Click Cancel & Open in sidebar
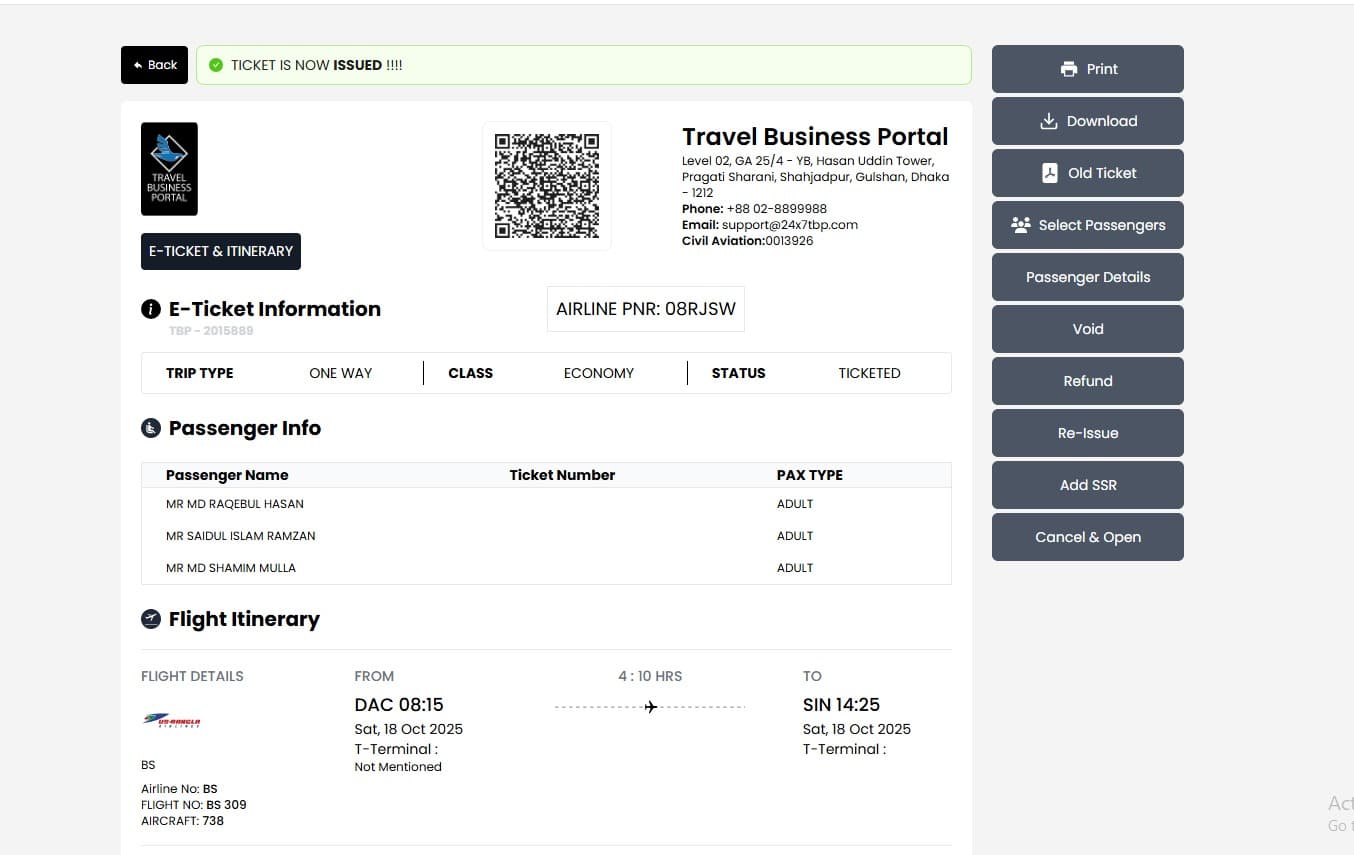 coord(1087,537)
